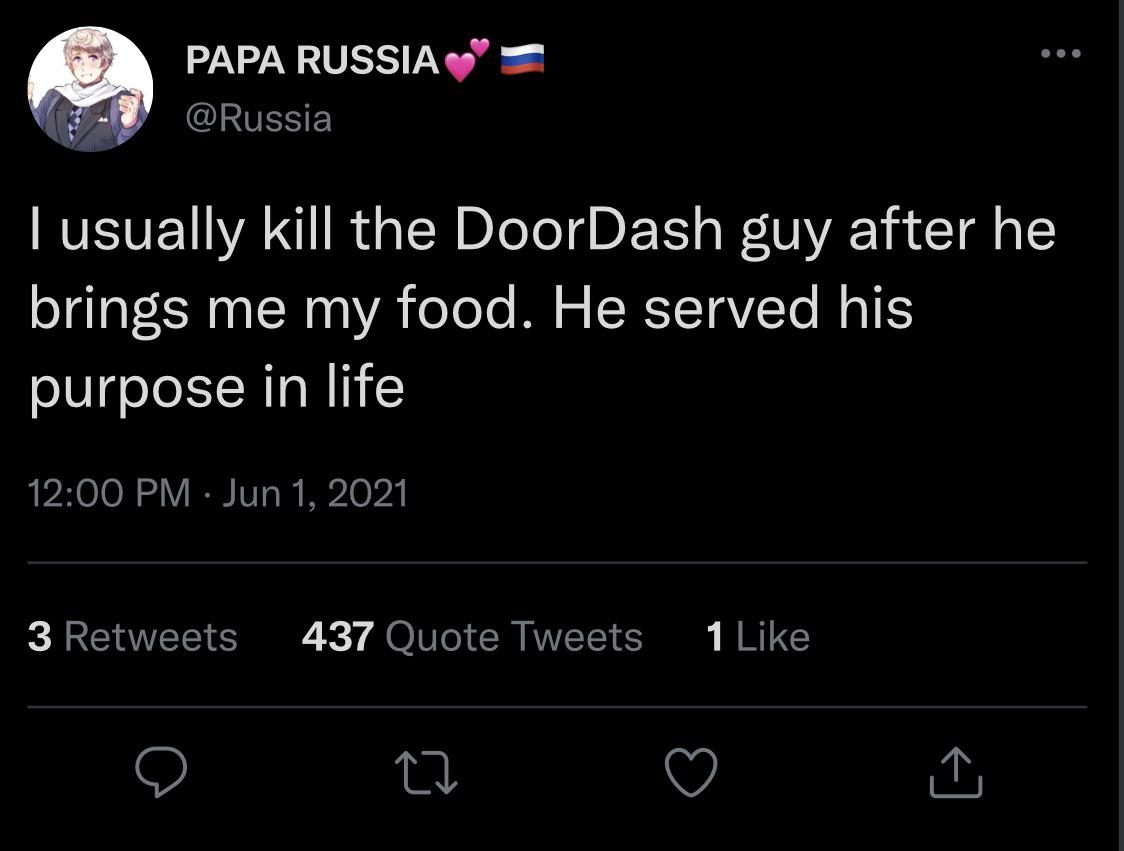Show who gave the 1 Like

coord(757,637)
